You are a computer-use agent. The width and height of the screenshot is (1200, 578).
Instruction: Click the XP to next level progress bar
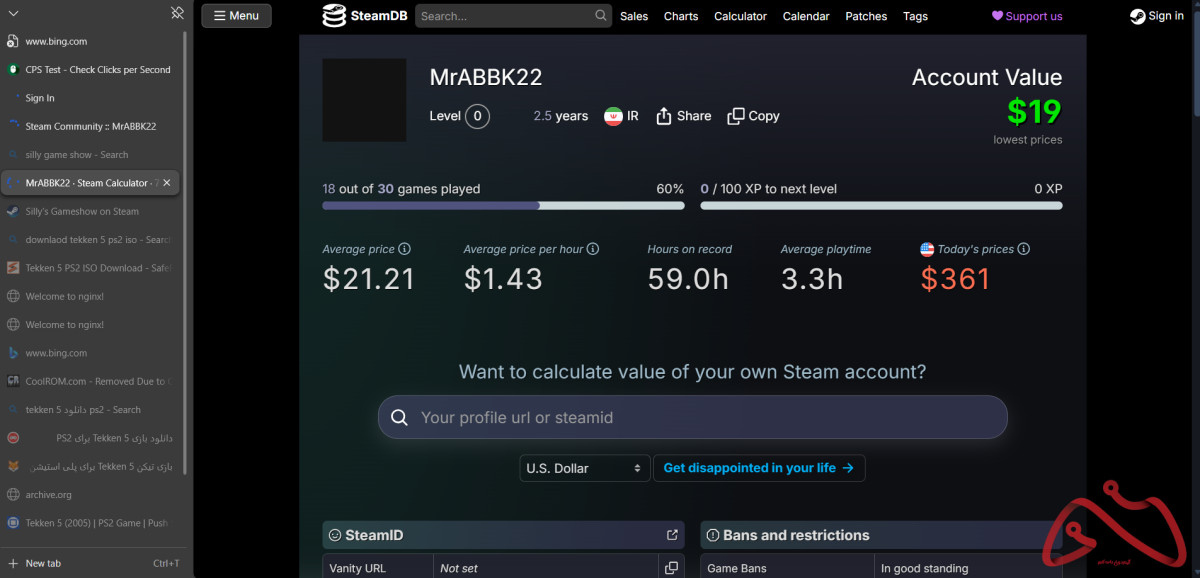point(881,205)
